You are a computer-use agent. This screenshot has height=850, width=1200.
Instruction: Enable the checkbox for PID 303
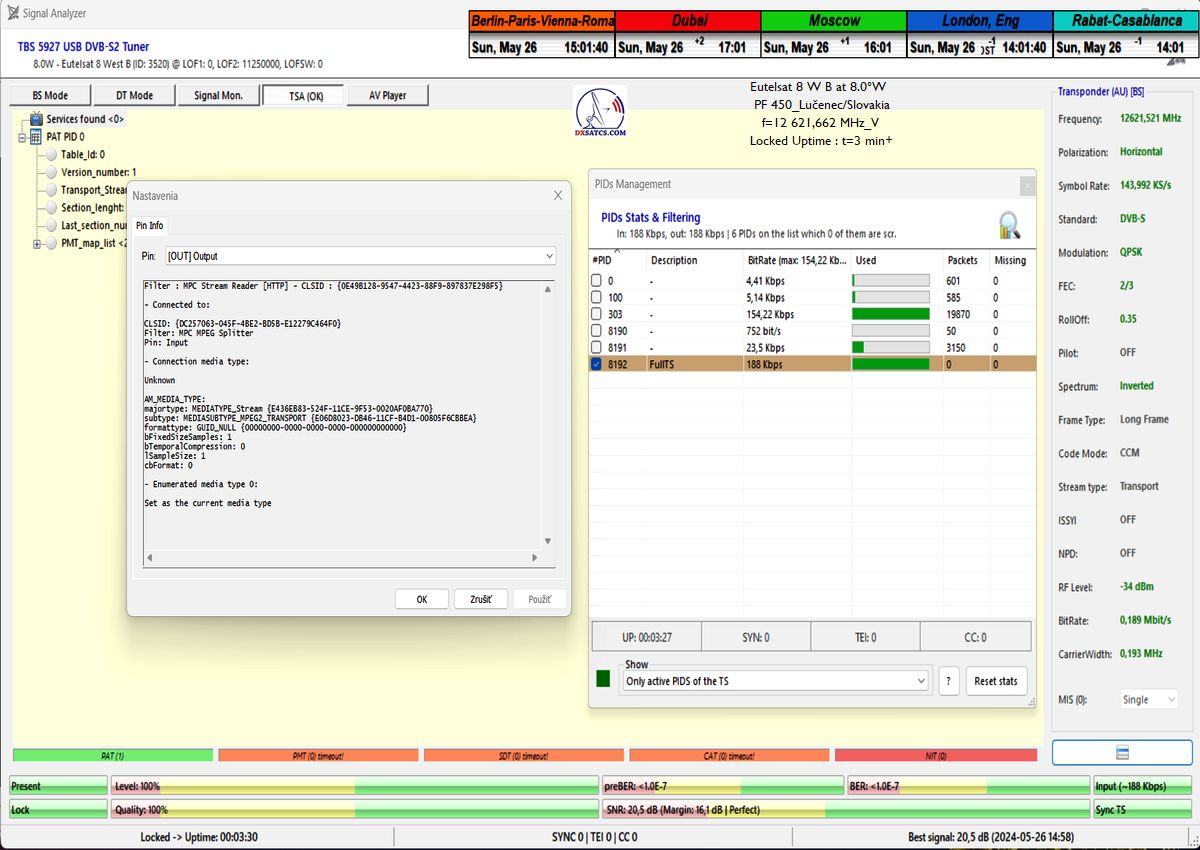[597, 314]
